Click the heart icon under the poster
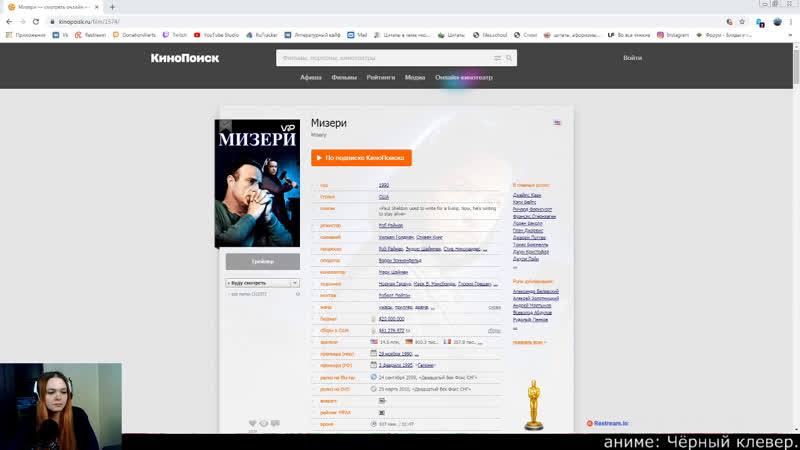The width and height of the screenshot is (800, 450). coord(252,423)
